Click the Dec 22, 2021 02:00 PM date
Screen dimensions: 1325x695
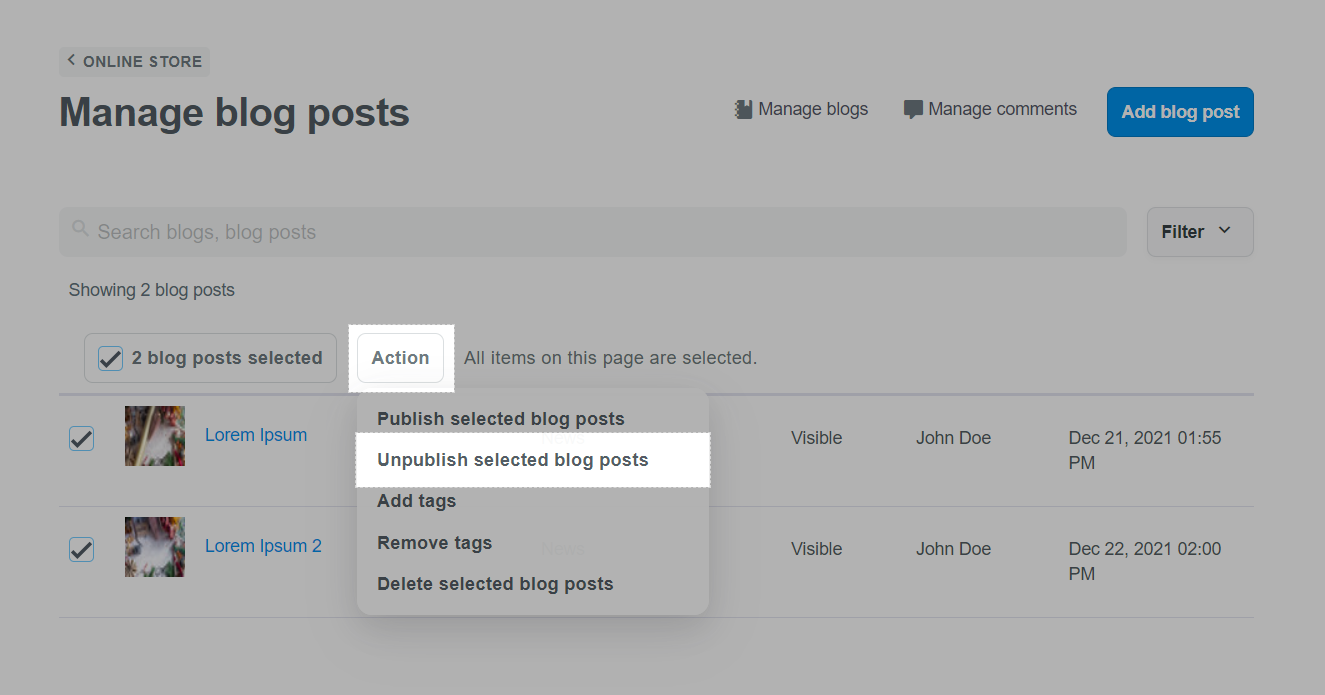point(1145,561)
